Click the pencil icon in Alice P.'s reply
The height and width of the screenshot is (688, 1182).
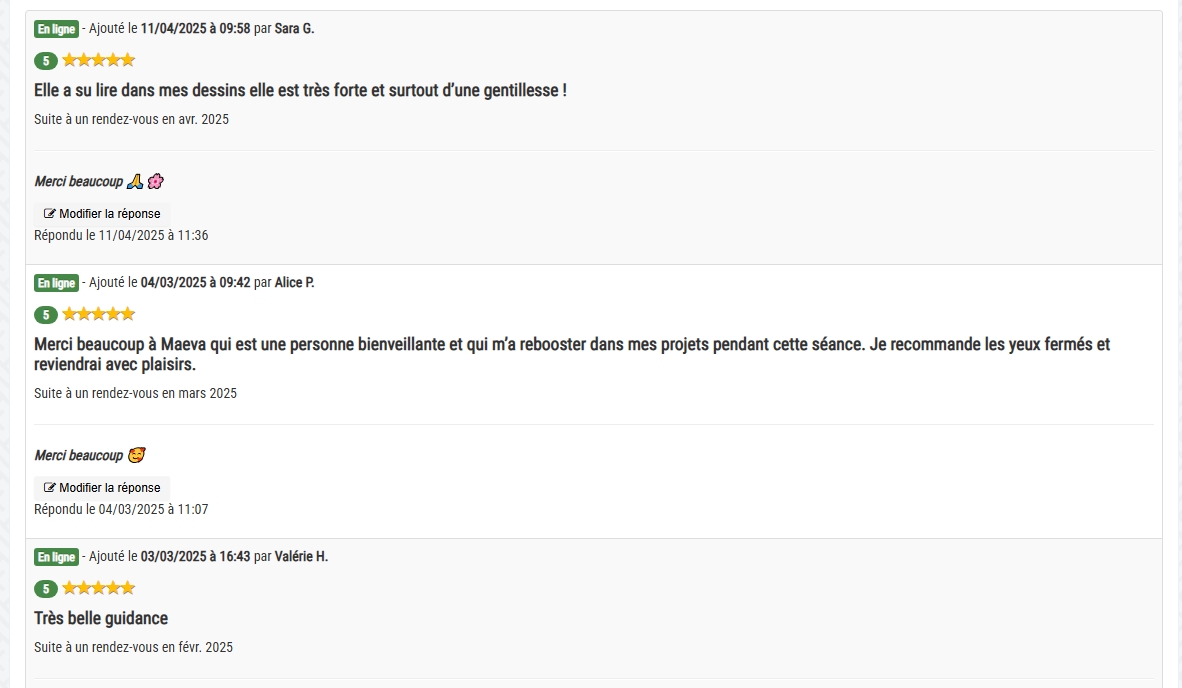coord(50,488)
